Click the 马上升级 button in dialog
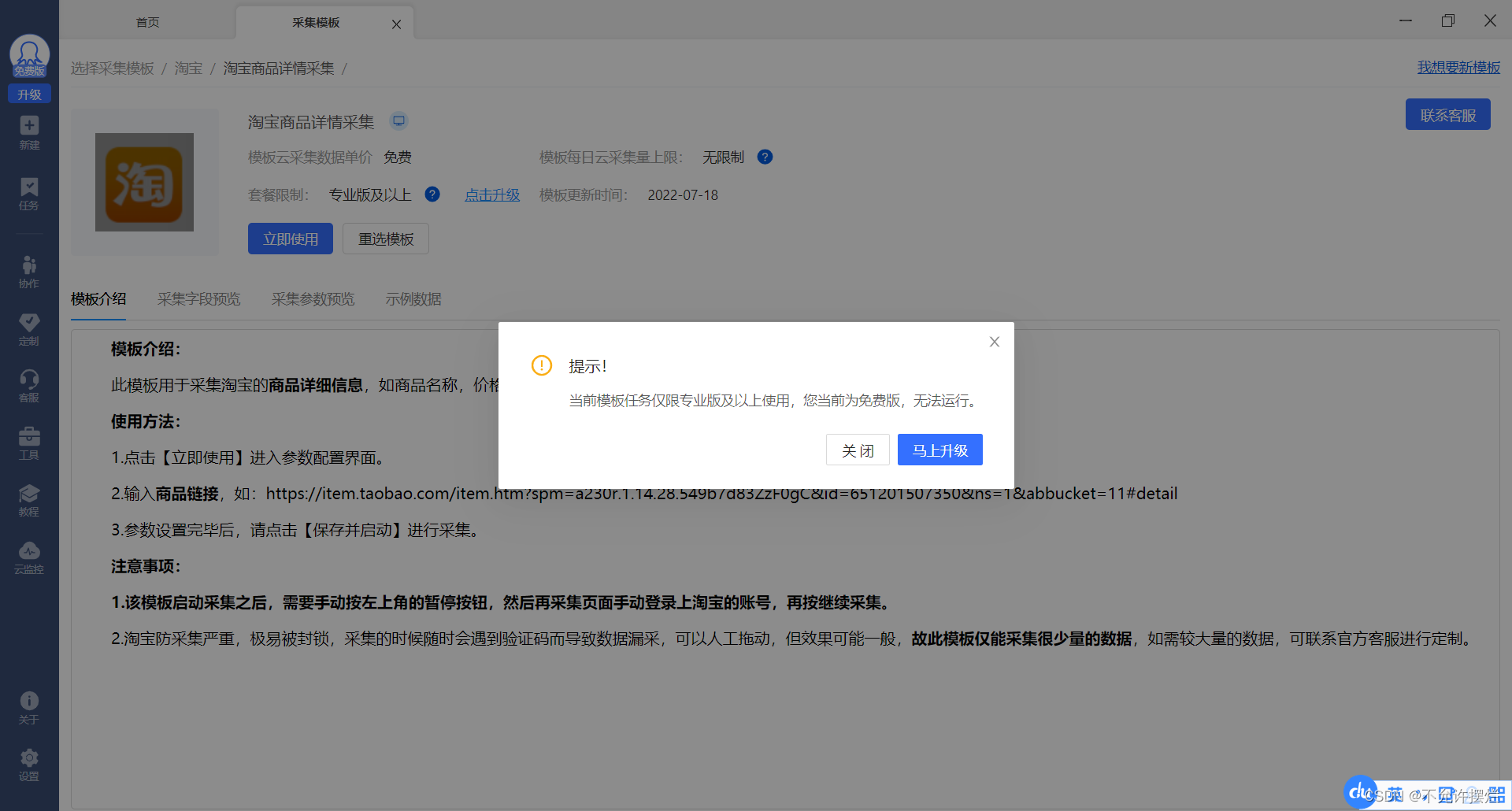The width and height of the screenshot is (1512, 811). point(940,450)
